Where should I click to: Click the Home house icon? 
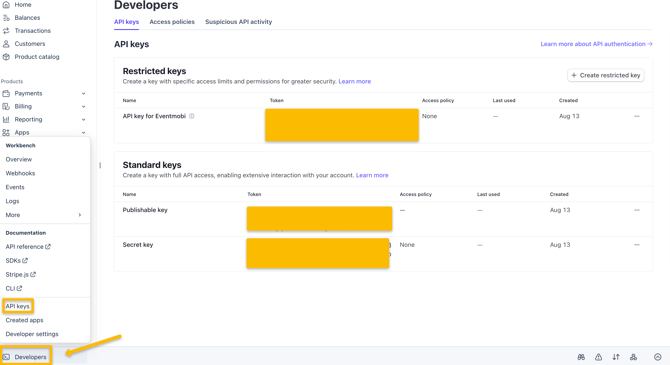(6, 5)
